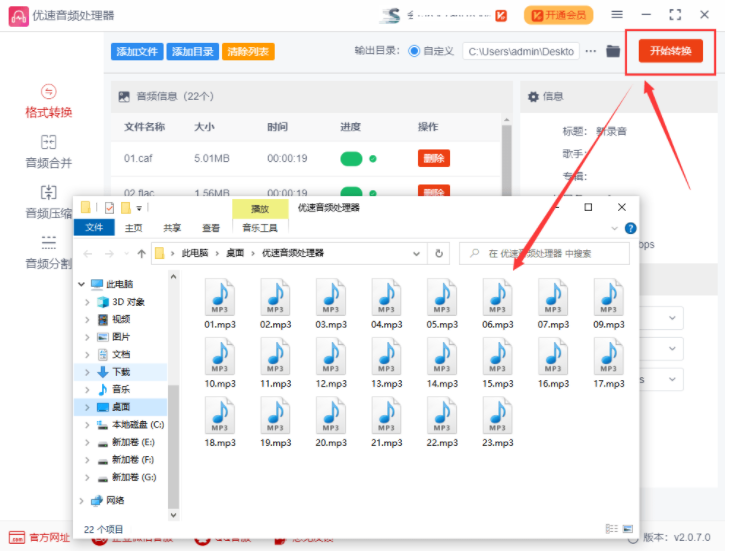Click the three-dots browse output path button
Viewport: 733px width, 551px height.
(591, 51)
